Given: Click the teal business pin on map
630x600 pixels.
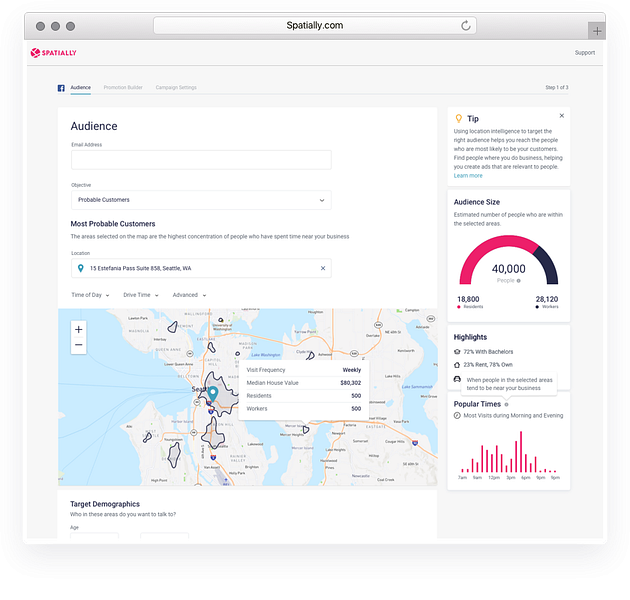Looking at the screenshot, I should (x=213, y=394).
